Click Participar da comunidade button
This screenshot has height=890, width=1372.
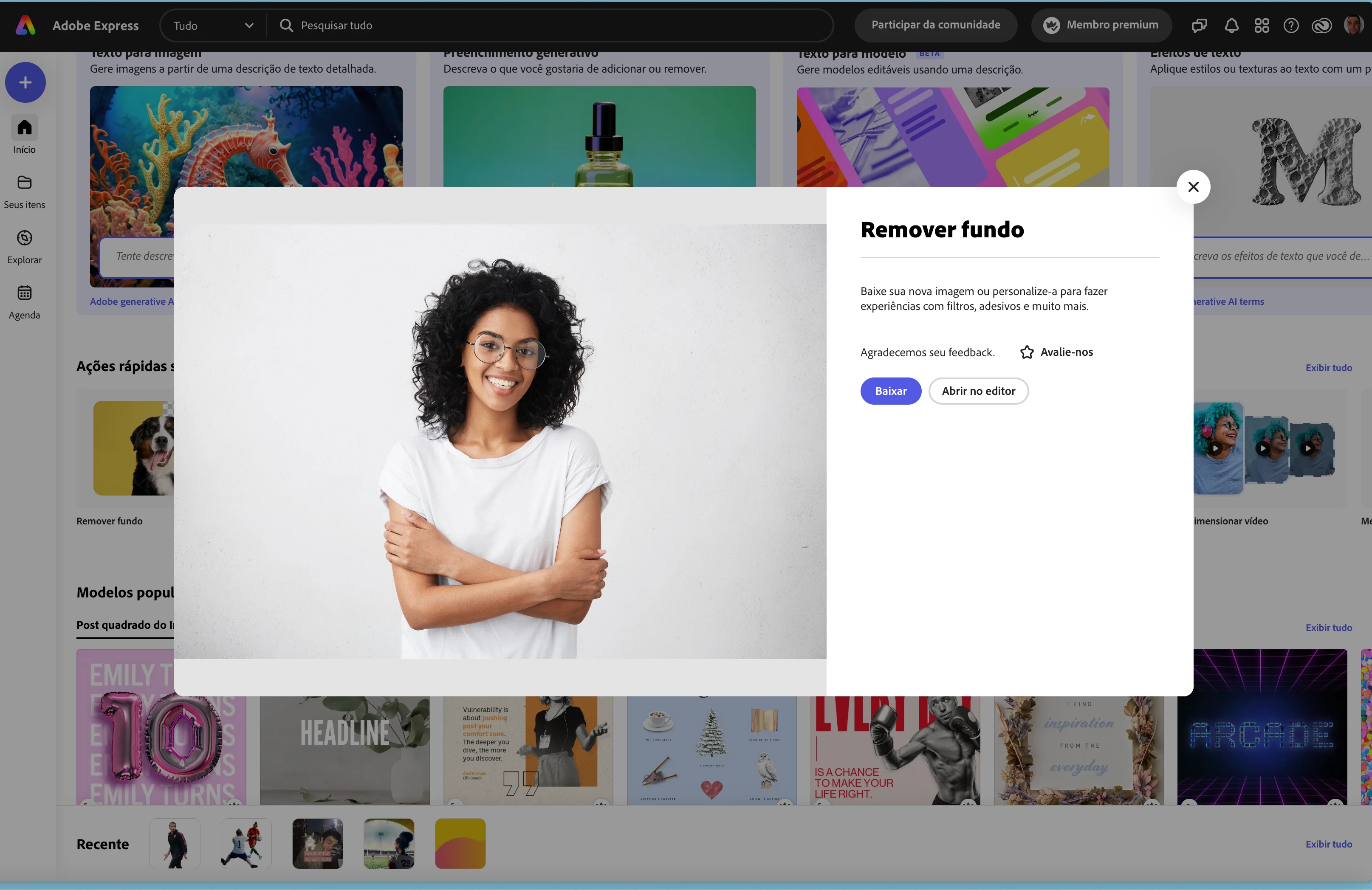[x=935, y=25]
